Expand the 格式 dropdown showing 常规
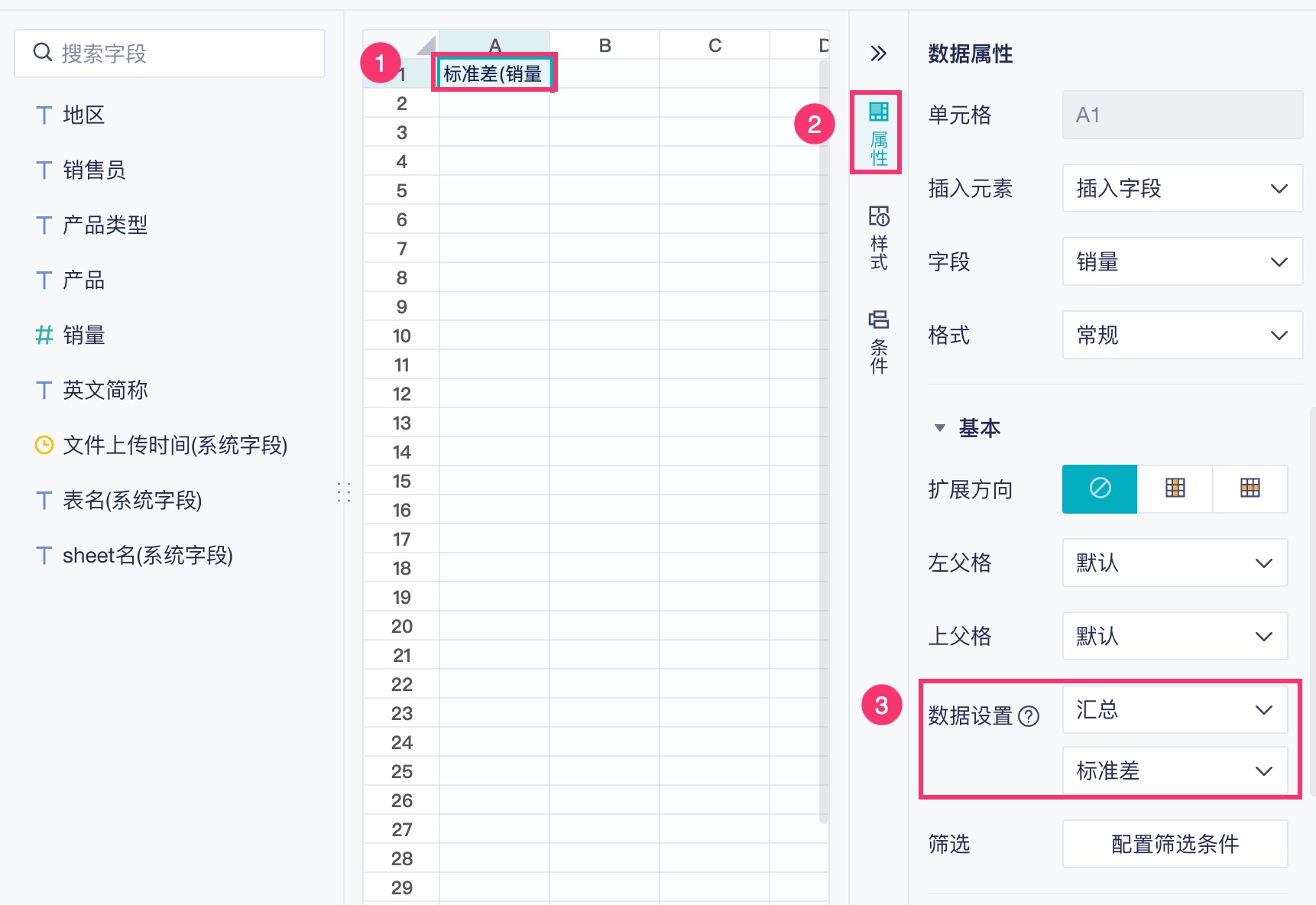The image size is (1316, 905). [x=1181, y=335]
